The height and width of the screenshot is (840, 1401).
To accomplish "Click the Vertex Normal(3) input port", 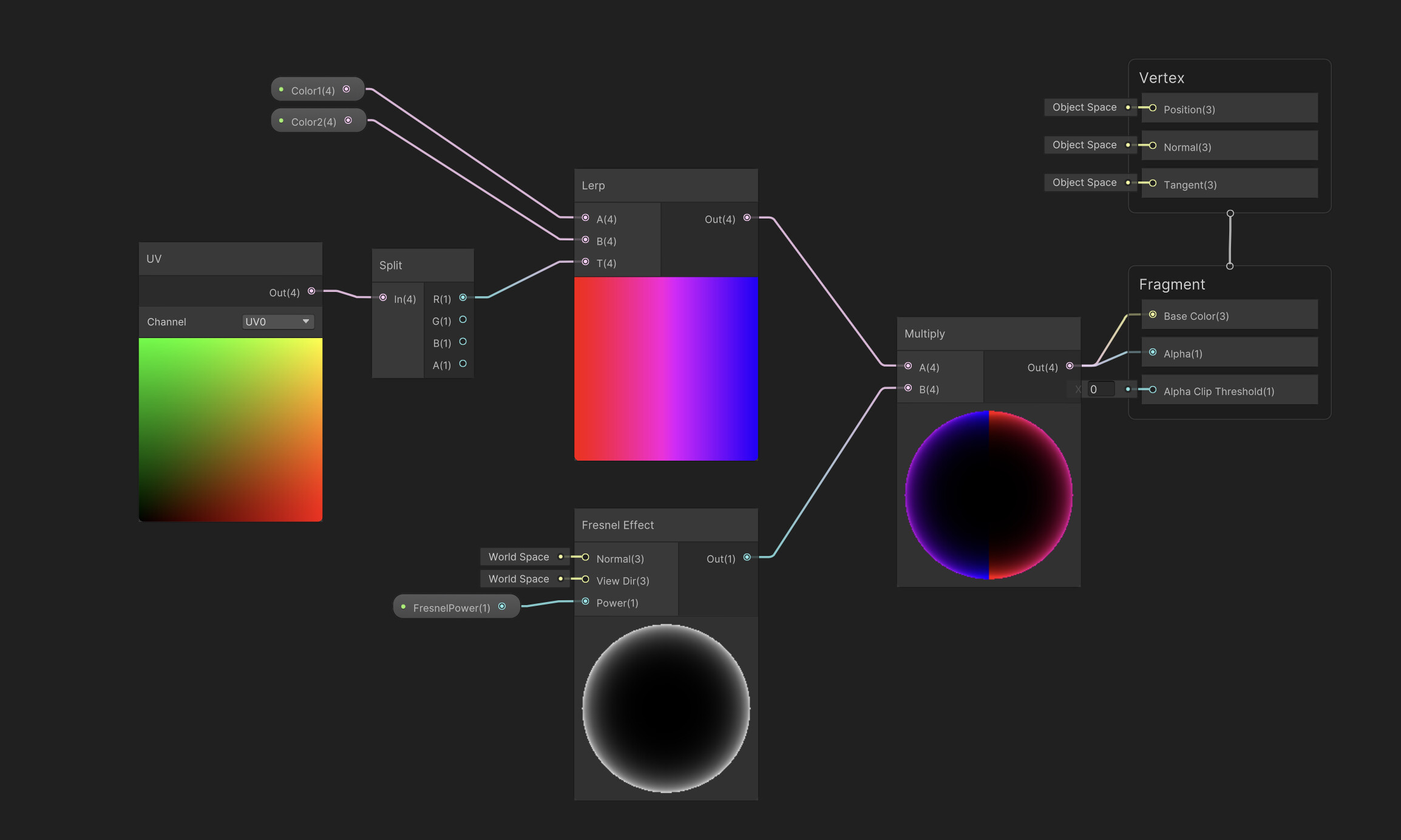I will [x=1152, y=146].
